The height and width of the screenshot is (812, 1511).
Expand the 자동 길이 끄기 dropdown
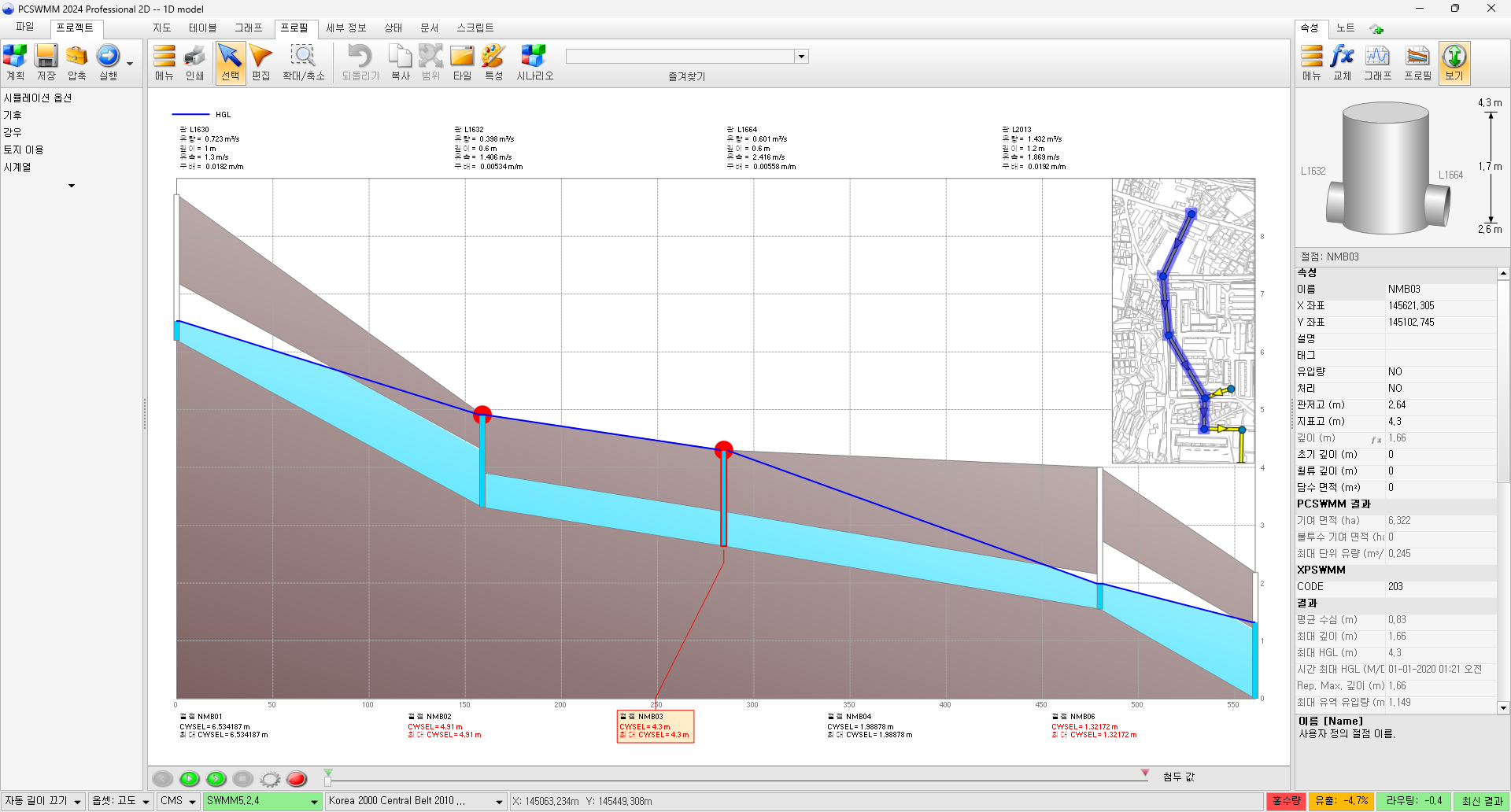pos(77,802)
